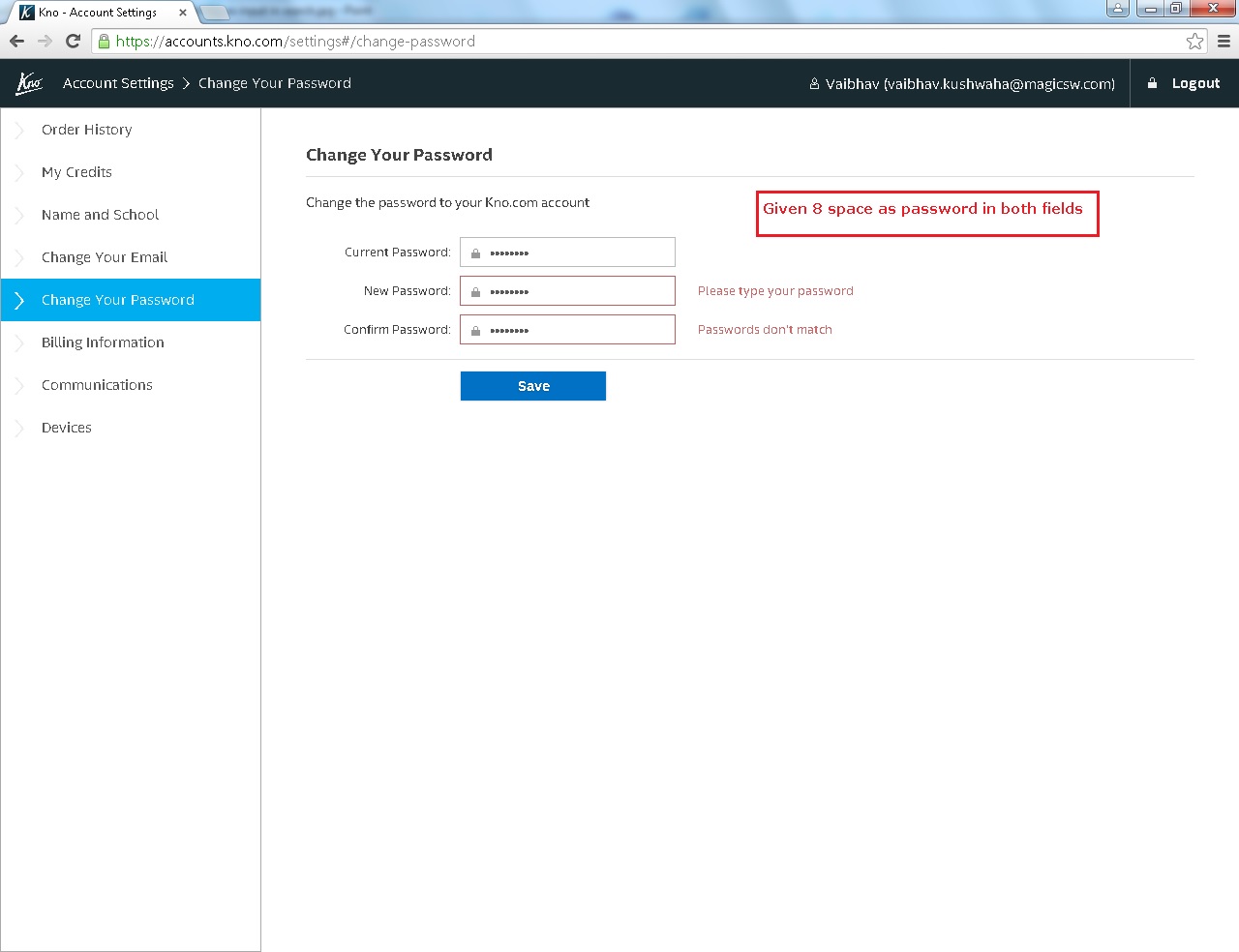Close the Kno Account Settings tab

click(182, 13)
